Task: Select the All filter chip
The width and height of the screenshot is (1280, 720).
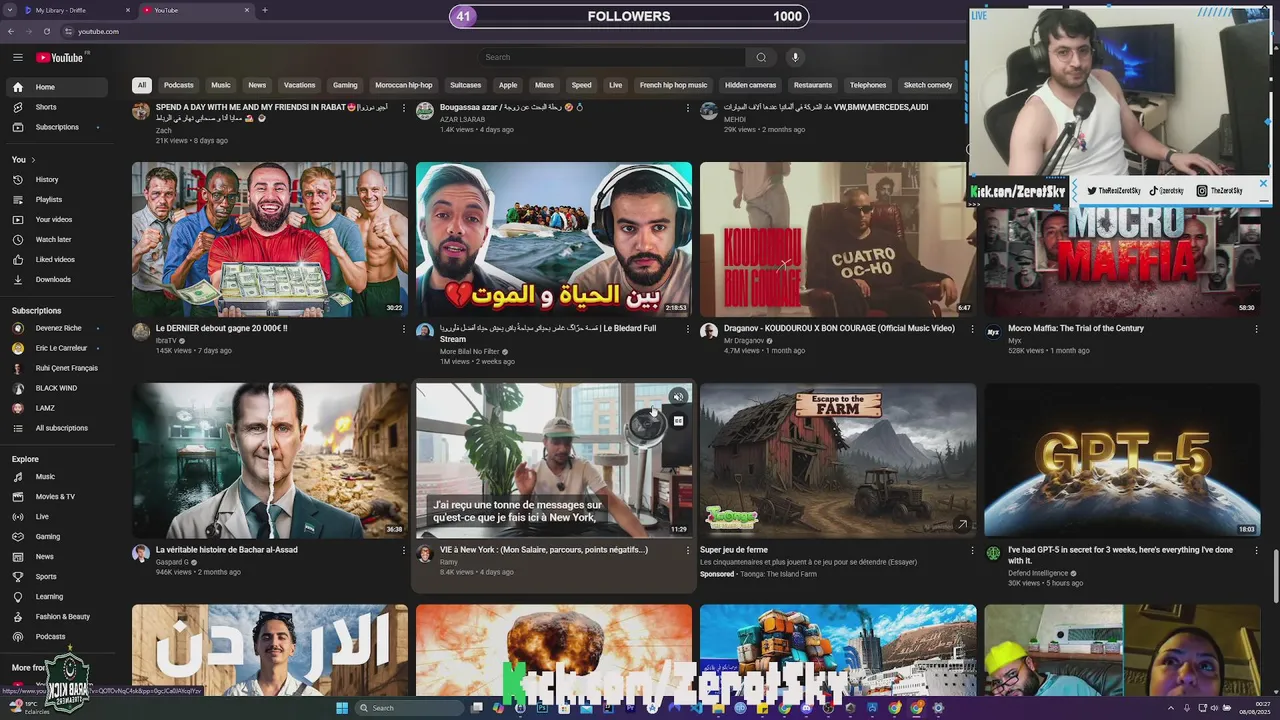Action: (142, 85)
